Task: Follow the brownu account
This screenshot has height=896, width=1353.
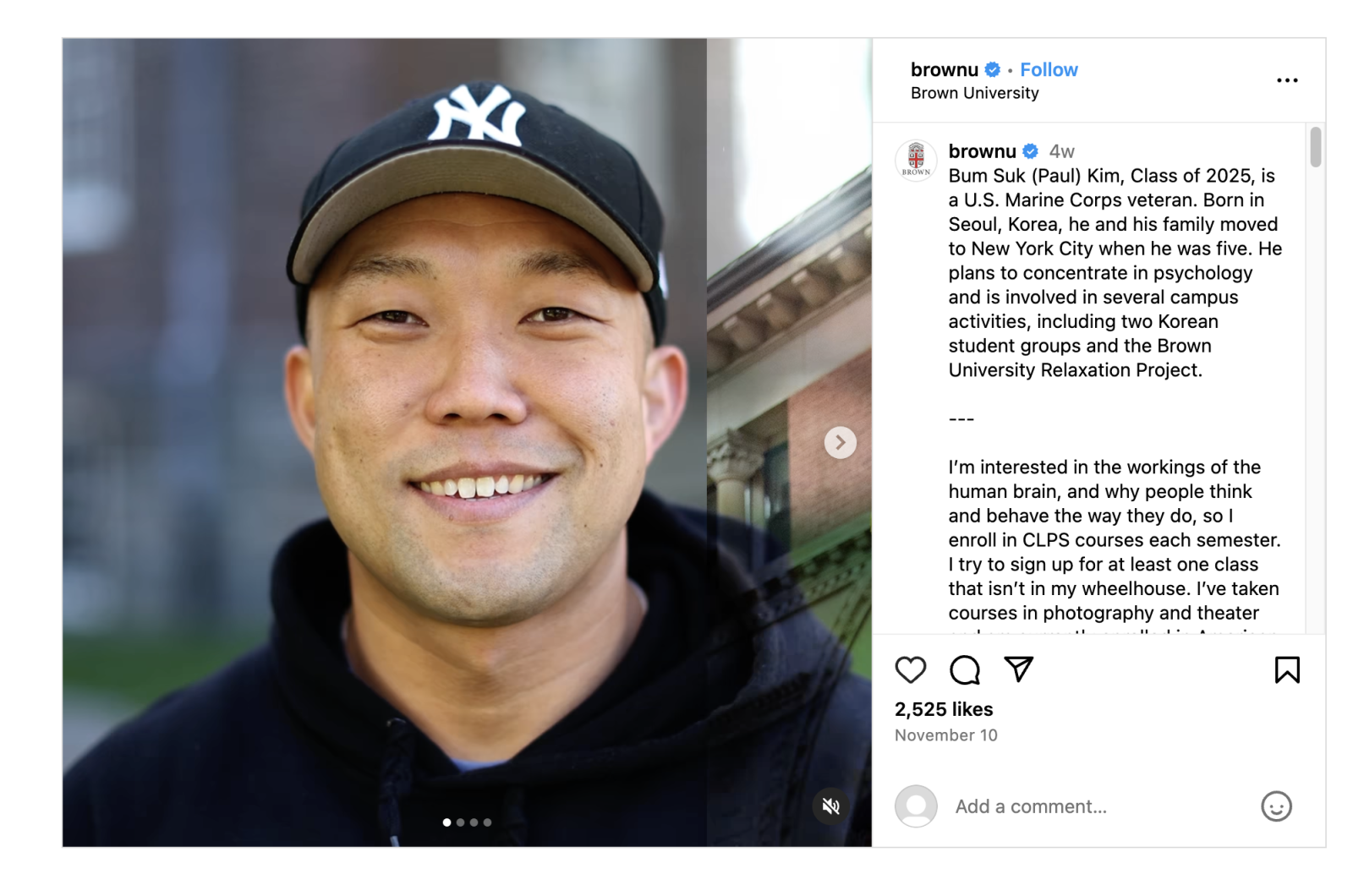Action: click(1049, 69)
